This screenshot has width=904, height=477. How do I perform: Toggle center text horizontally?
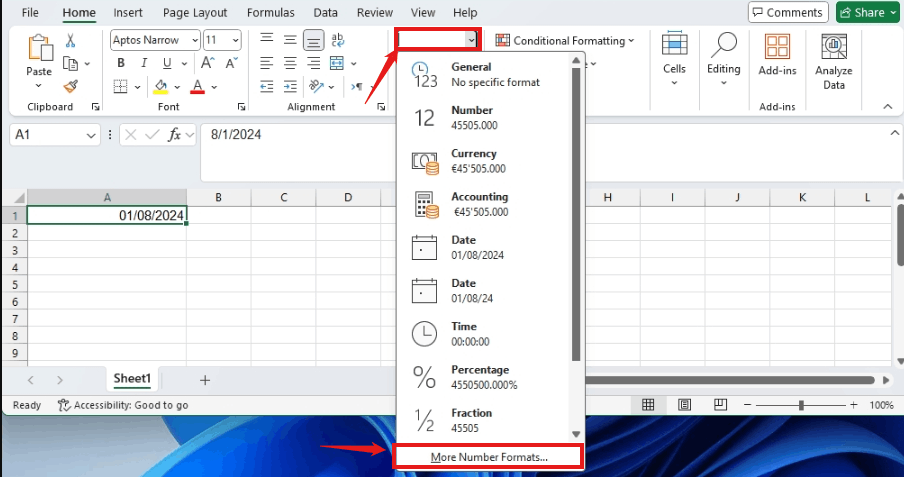tap(290, 63)
